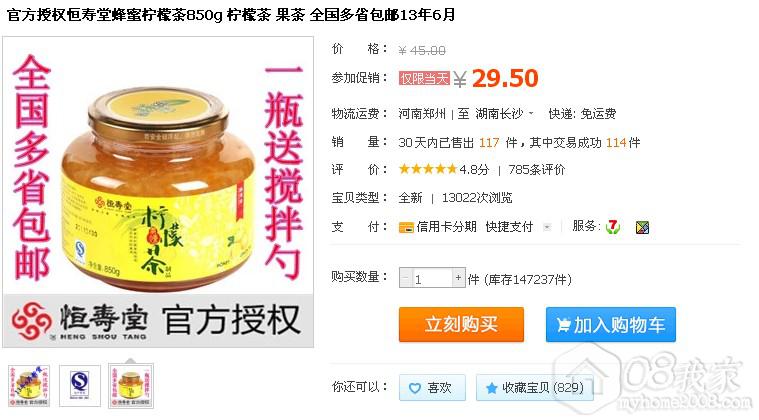Open the 785条评价 reviews link
The width and height of the screenshot is (759, 420).
point(536,170)
